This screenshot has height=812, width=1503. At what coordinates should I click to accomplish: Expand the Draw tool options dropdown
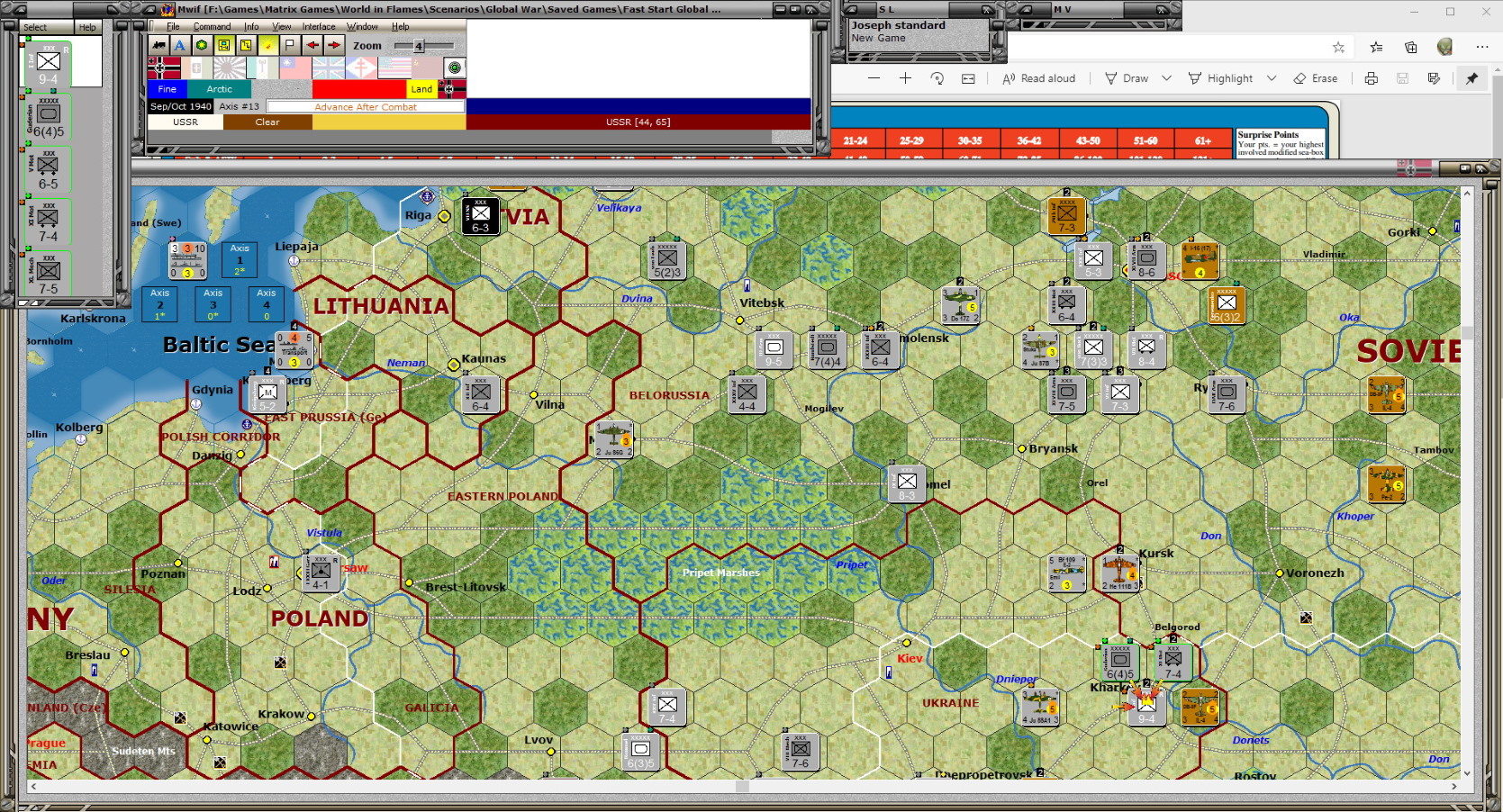coord(1166,78)
